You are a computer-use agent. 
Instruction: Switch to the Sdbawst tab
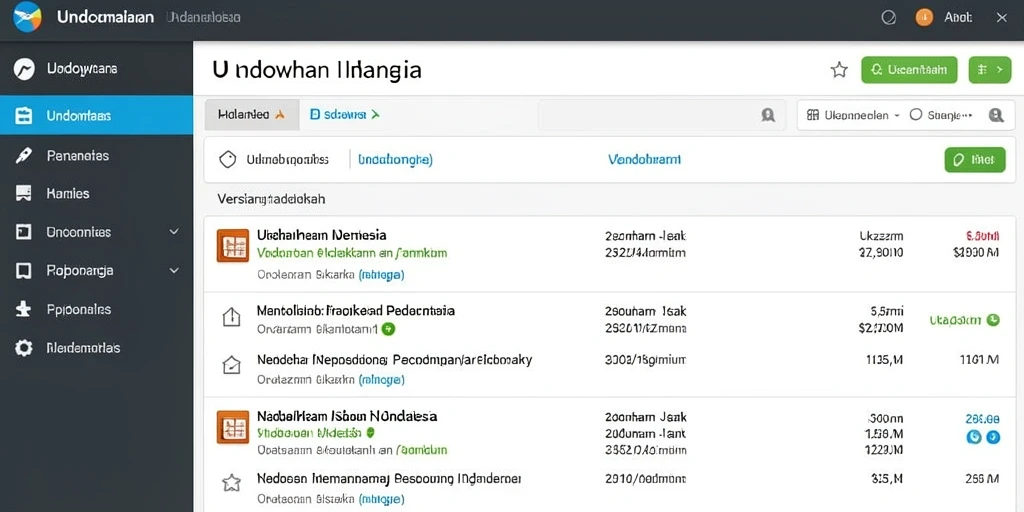click(x=344, y=115)
